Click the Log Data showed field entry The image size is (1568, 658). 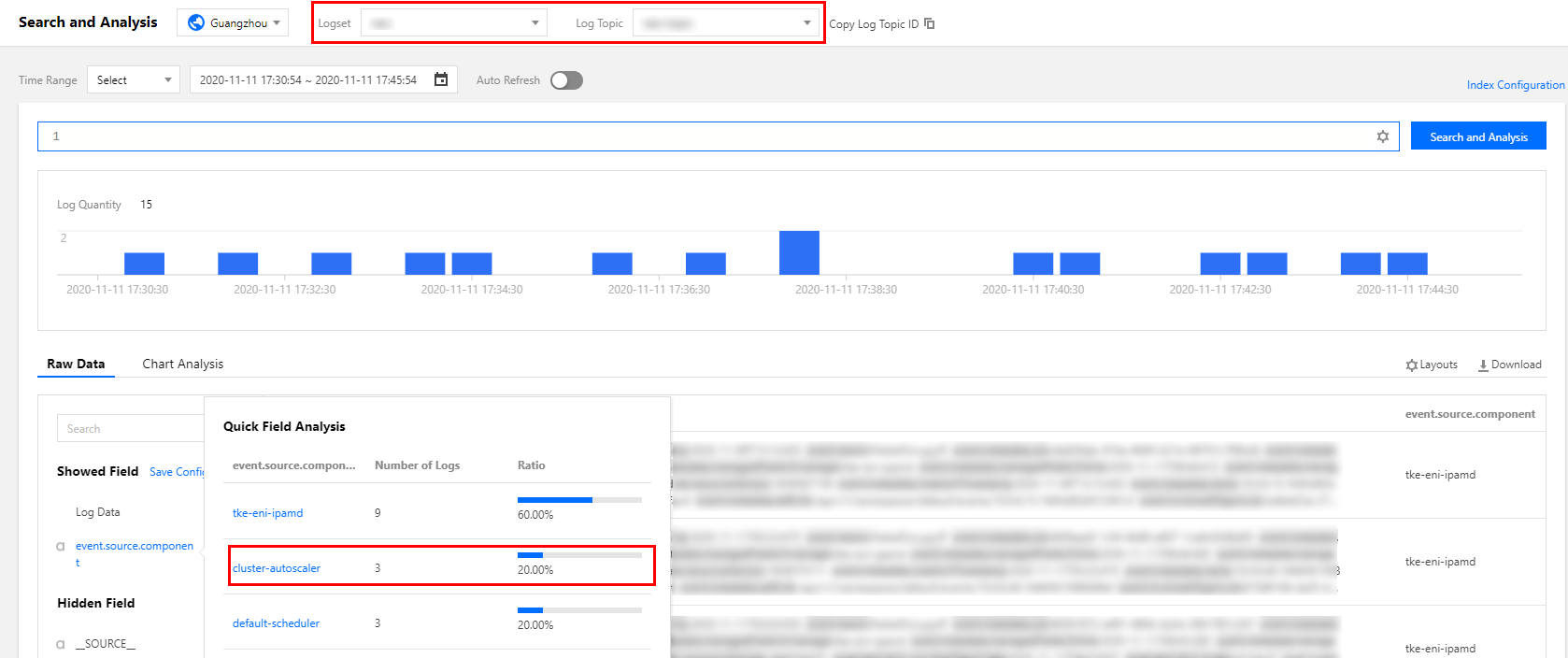[98, 512]
